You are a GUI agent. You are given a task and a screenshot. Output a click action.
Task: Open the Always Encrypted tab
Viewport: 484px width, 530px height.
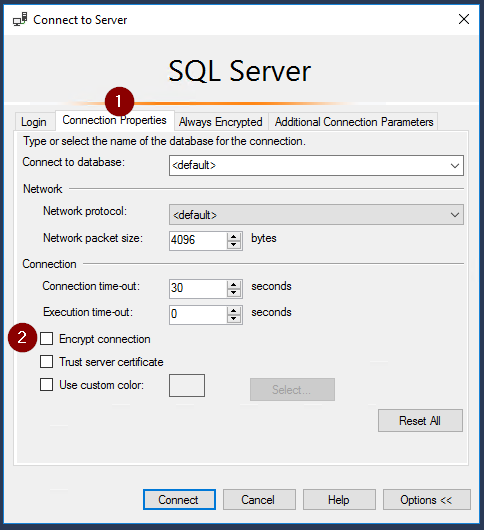point(221,122)
